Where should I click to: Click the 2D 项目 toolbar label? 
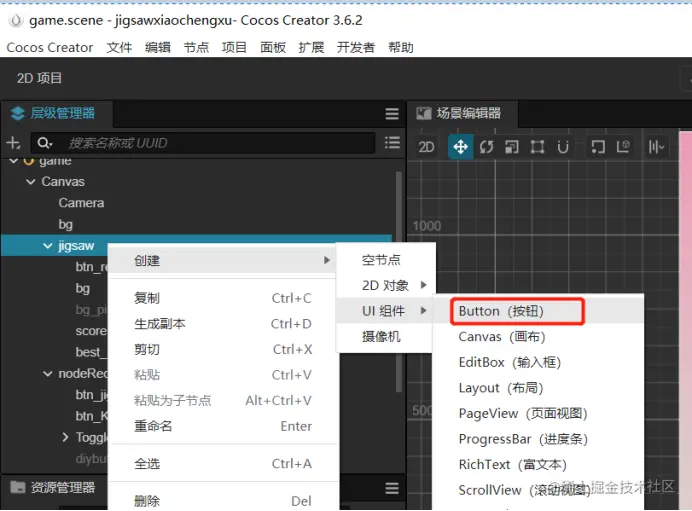point(39,78)
